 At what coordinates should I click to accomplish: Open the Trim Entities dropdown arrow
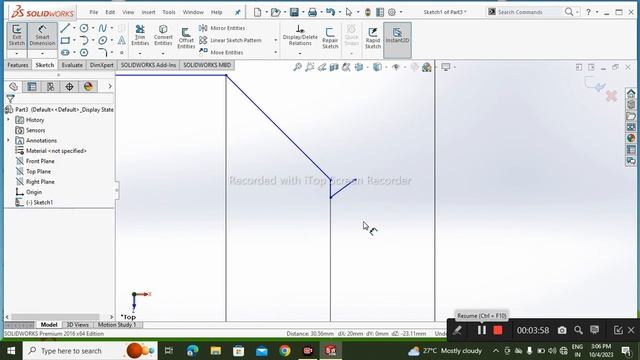140,53
